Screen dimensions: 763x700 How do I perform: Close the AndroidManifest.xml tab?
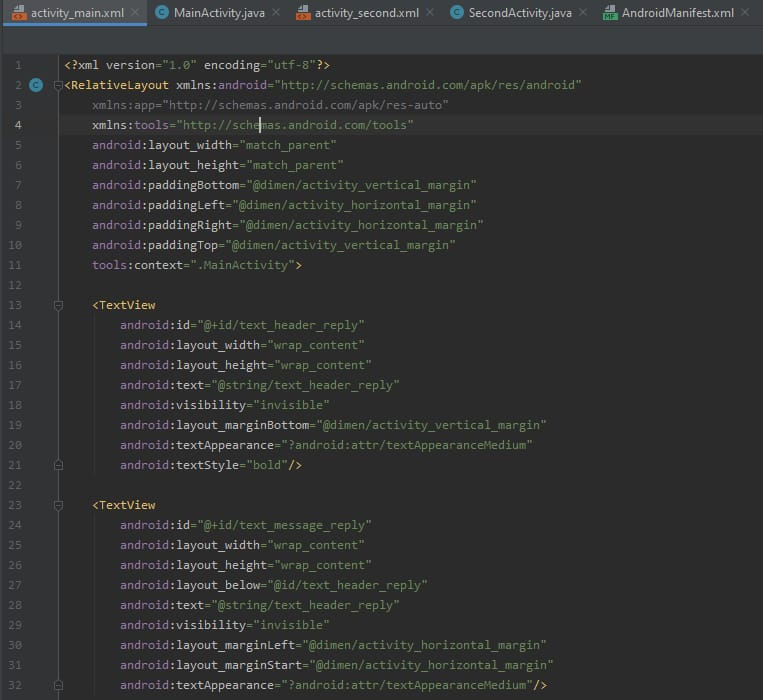tap(745, 12)
